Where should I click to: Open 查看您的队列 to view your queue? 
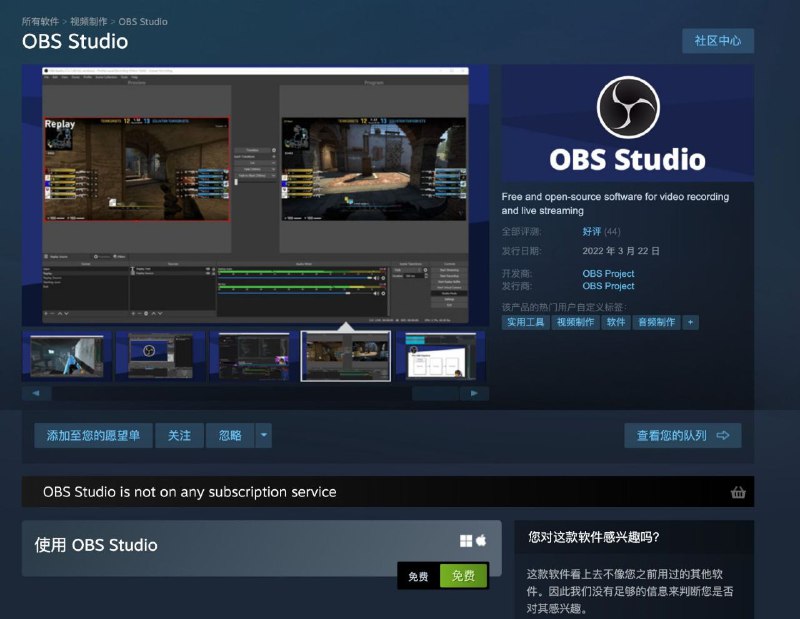pos(682,435)
